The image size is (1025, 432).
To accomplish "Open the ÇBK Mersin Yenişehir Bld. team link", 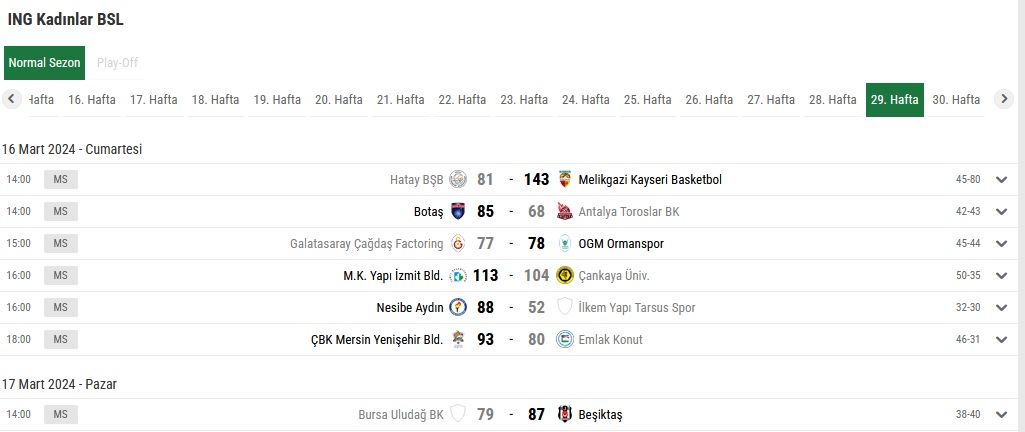I will (x=377, y=340).
